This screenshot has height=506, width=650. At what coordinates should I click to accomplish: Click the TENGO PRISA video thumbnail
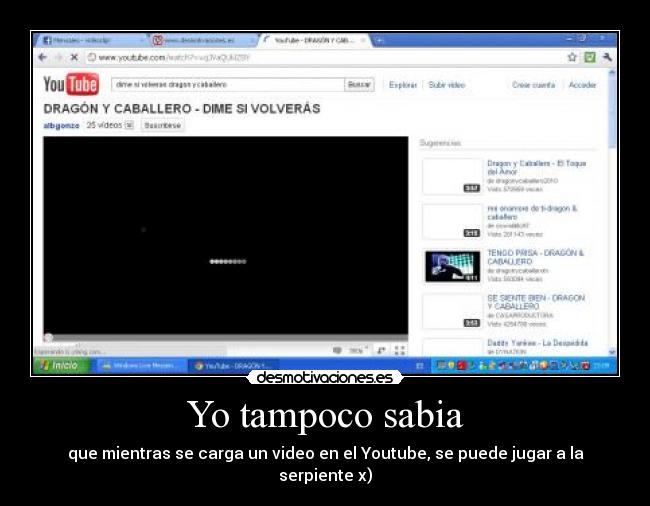[x=452, y=266]
